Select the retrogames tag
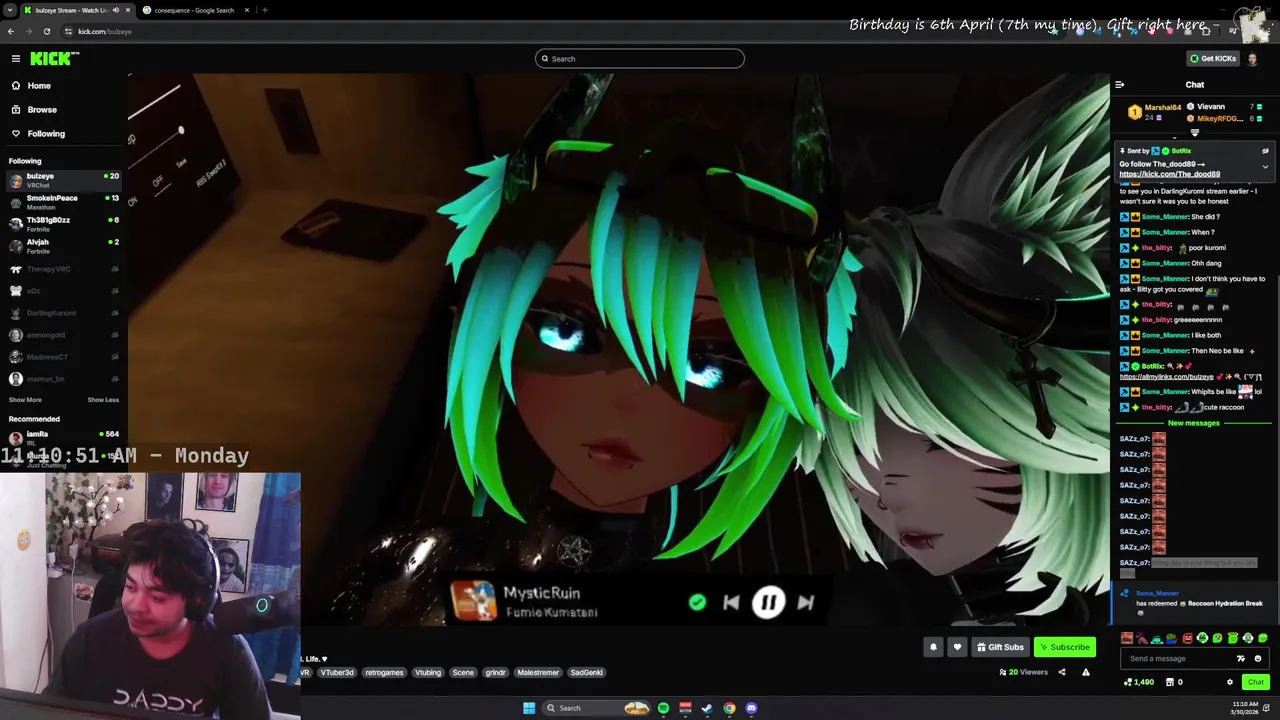The image size is (1280, 720). (x=384, y=673)
